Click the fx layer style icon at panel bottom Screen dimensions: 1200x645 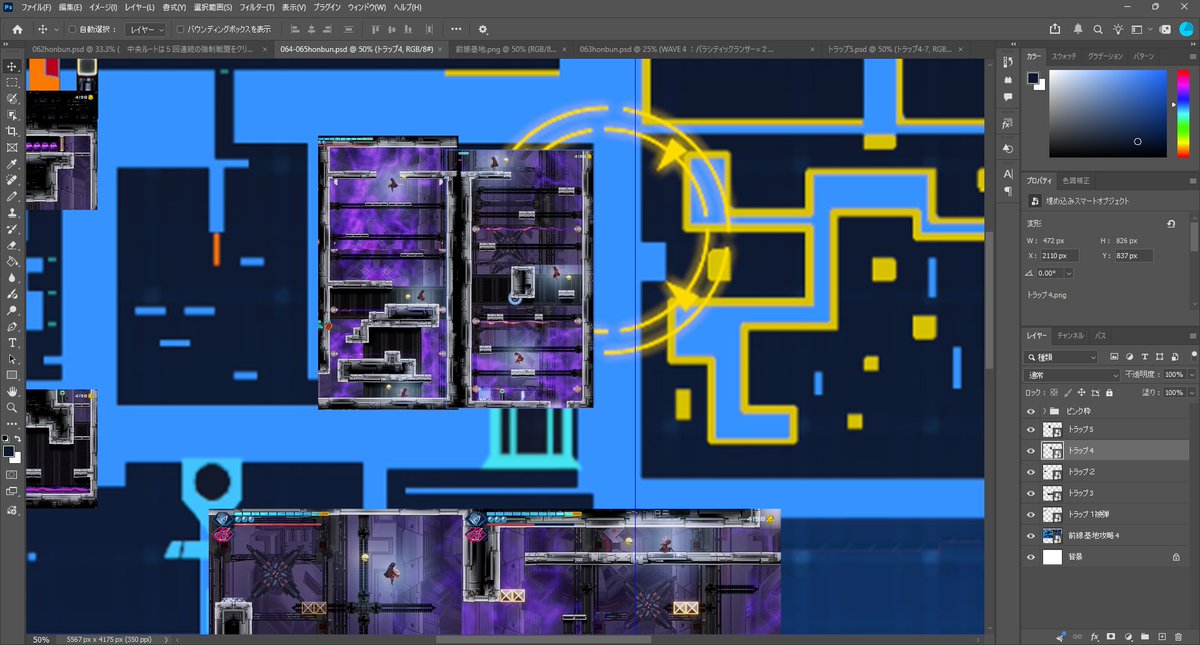(x=1095, y=636)
